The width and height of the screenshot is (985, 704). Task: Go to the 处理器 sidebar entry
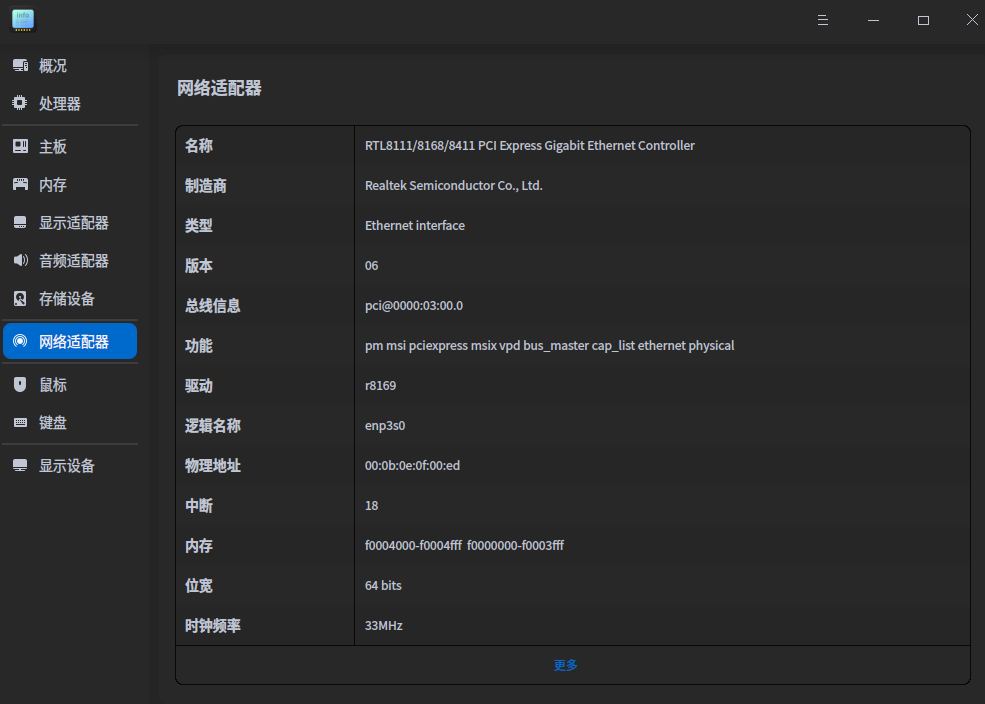pyautogui.click(x=60, y=104)
